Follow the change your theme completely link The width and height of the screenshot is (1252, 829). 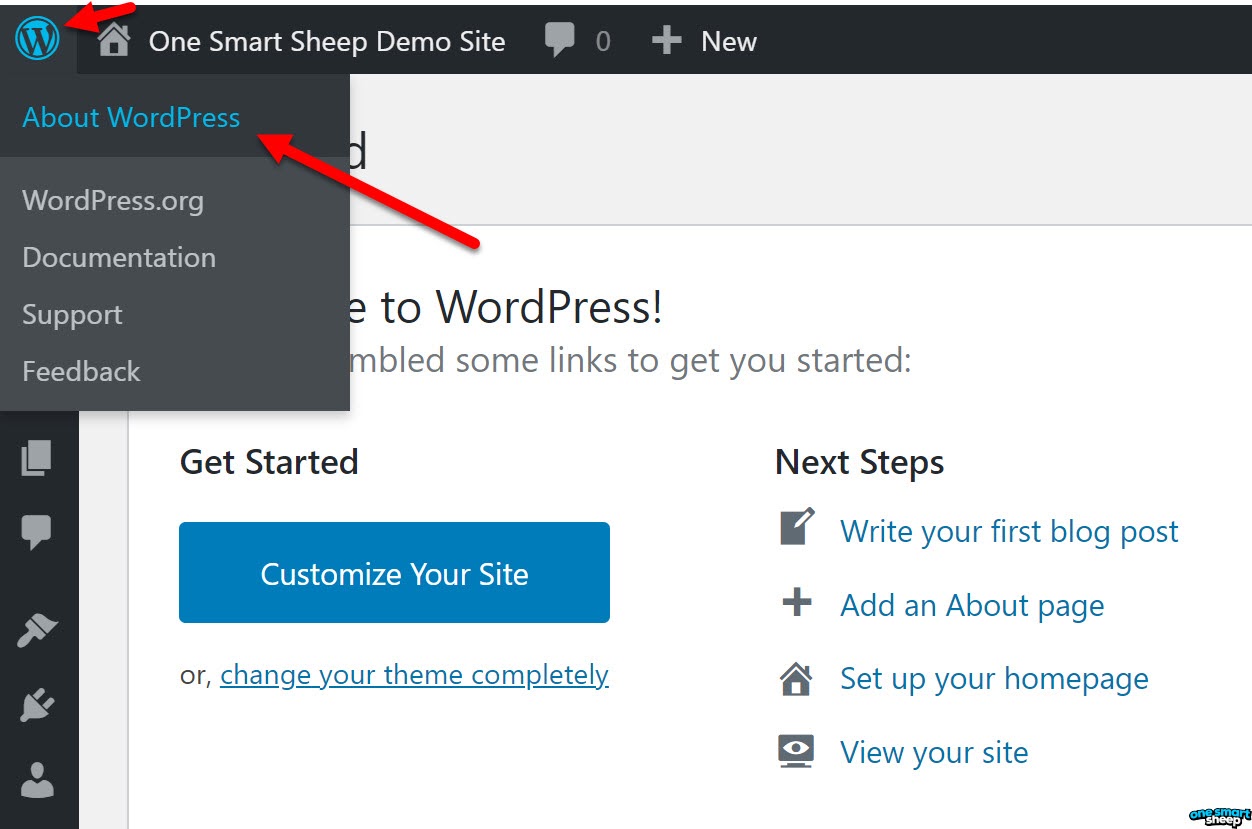(414, 675)
